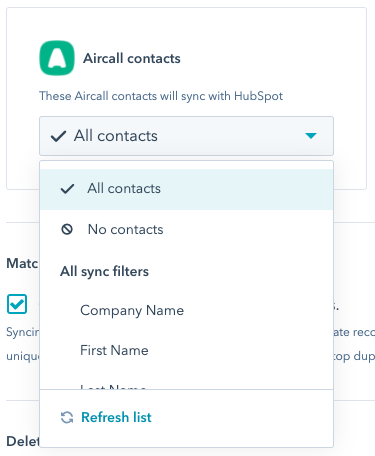The image size is (375, 456).
Task: Click the Aircall contacts heading
Action: (132, 58)
